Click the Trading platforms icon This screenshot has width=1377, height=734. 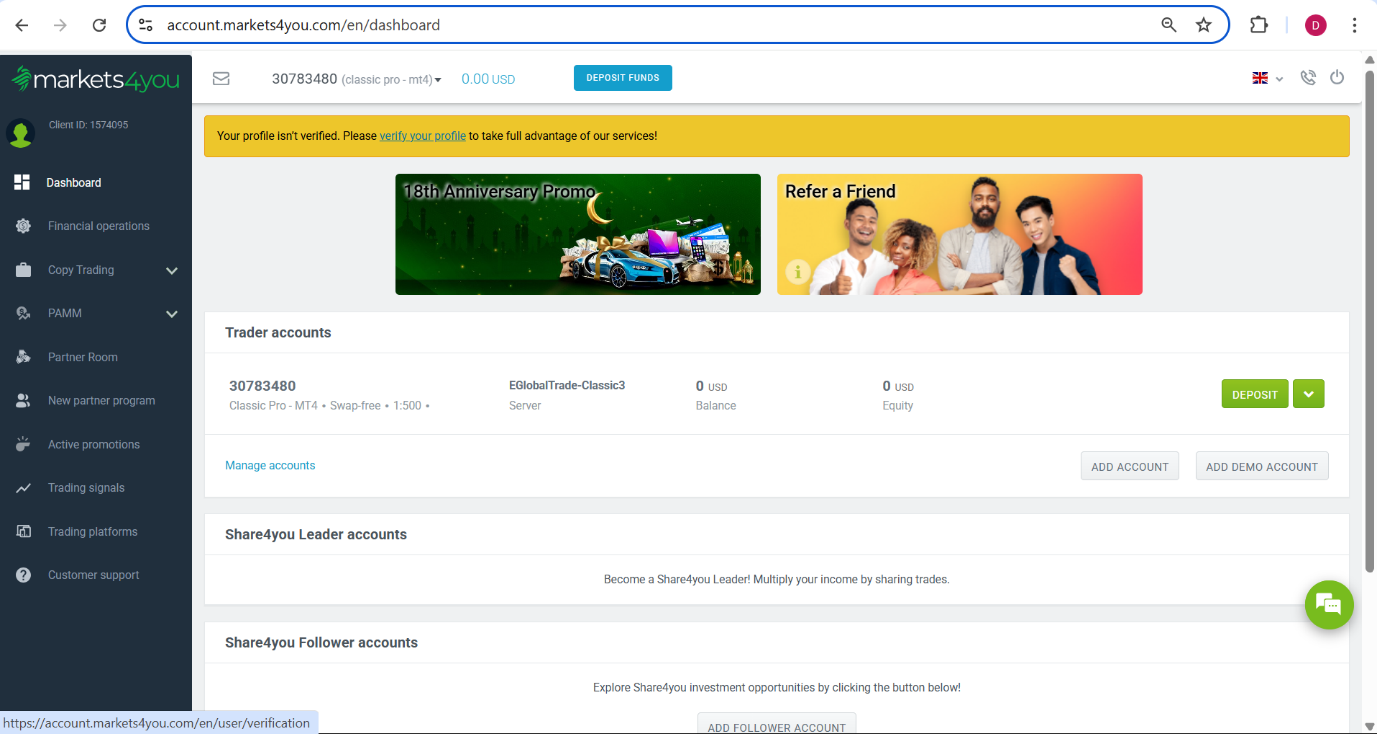pos(23,531)
